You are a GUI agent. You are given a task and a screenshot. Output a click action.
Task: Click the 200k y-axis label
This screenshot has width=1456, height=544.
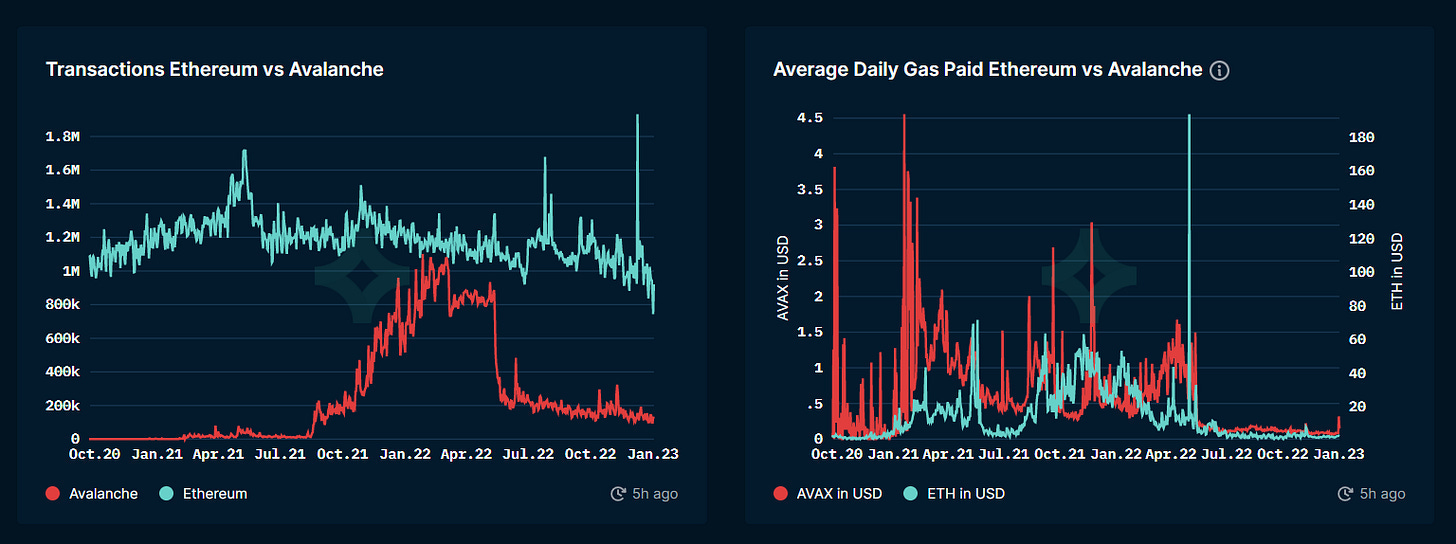point(63,406)
